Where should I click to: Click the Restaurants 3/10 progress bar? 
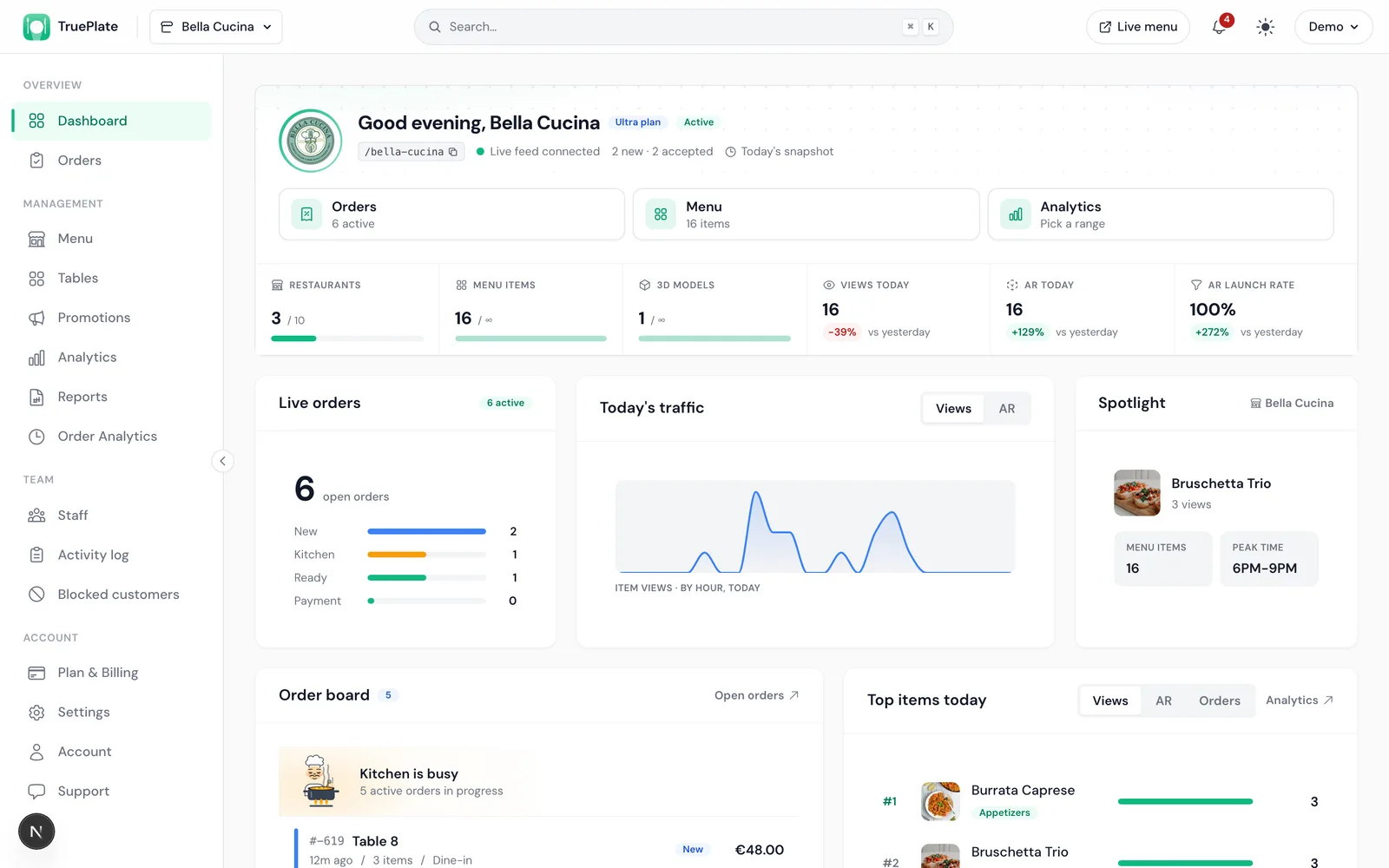[x=347, y=339]
